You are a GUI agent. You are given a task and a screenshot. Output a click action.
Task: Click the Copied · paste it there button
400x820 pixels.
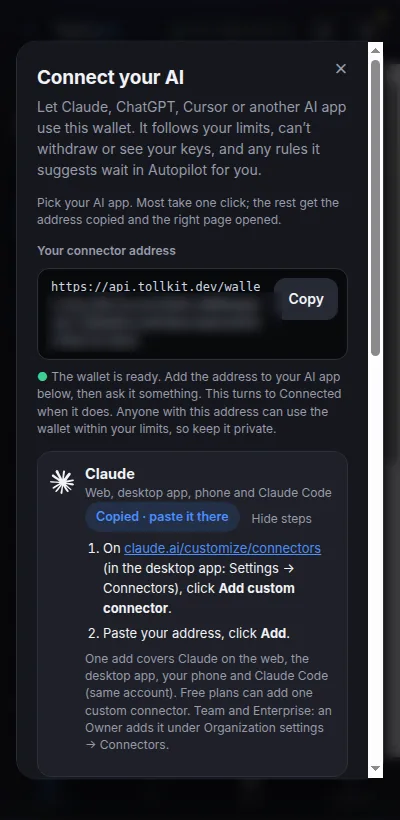(162, 517)
